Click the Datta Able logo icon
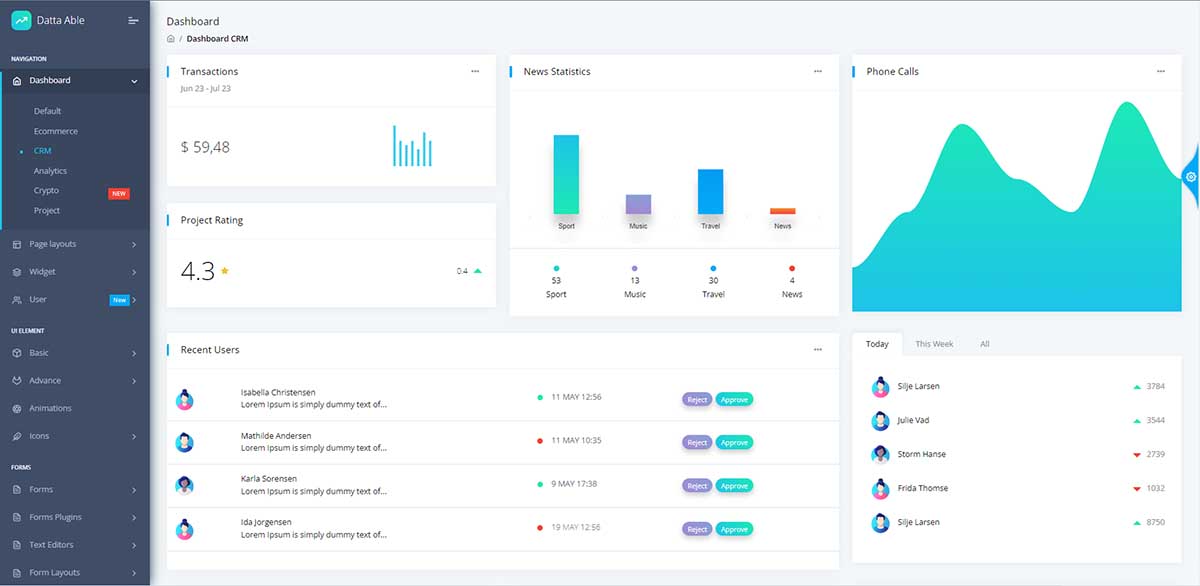Screen dimensions: 1200x586 [x=21, y=20]
